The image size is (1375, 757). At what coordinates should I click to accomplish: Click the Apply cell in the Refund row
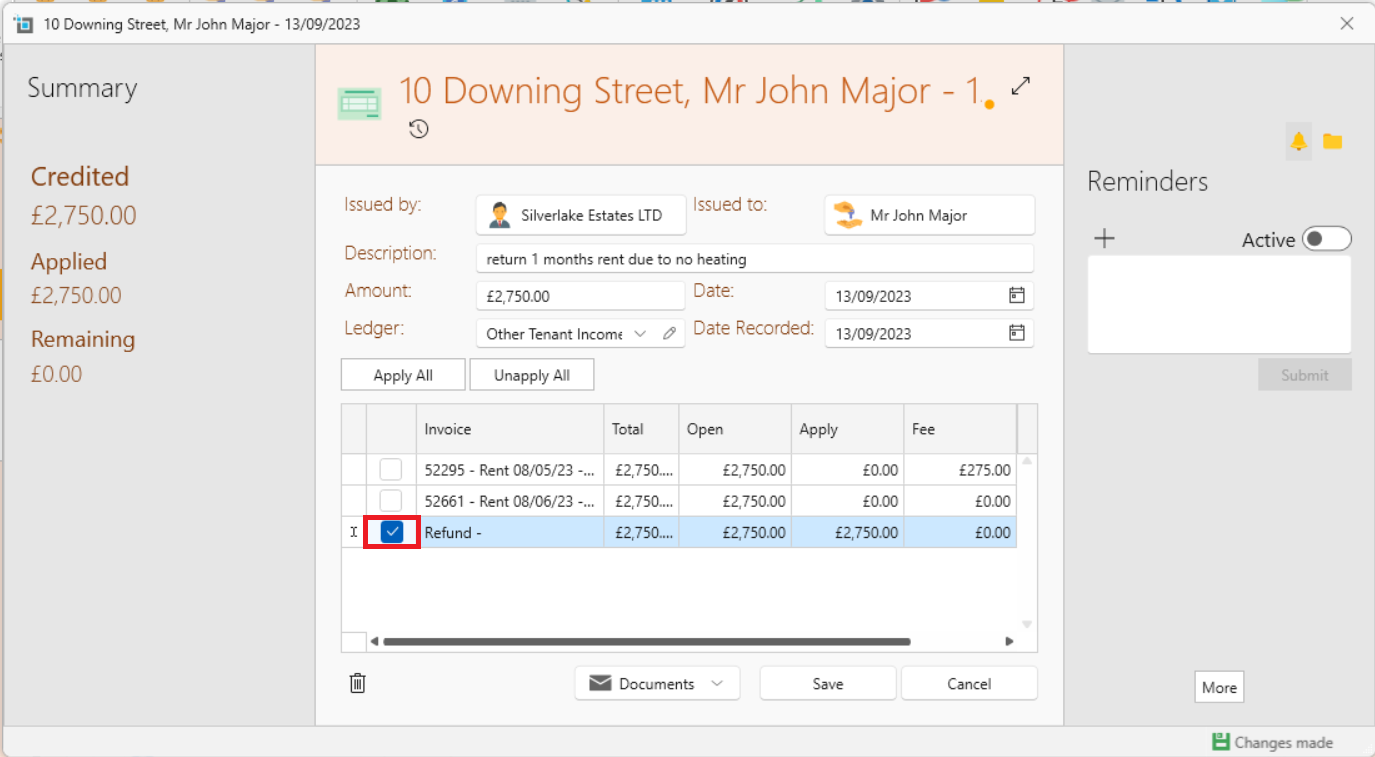coord(848,533)
